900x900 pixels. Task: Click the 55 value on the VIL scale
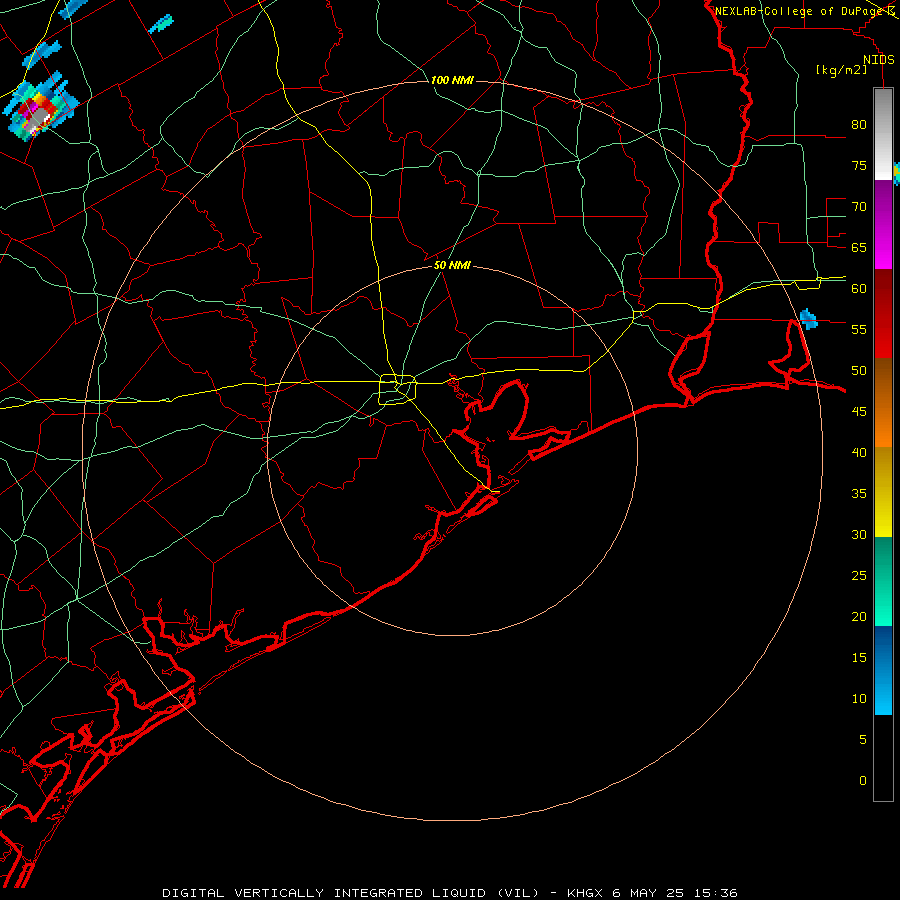click(859, 329)
